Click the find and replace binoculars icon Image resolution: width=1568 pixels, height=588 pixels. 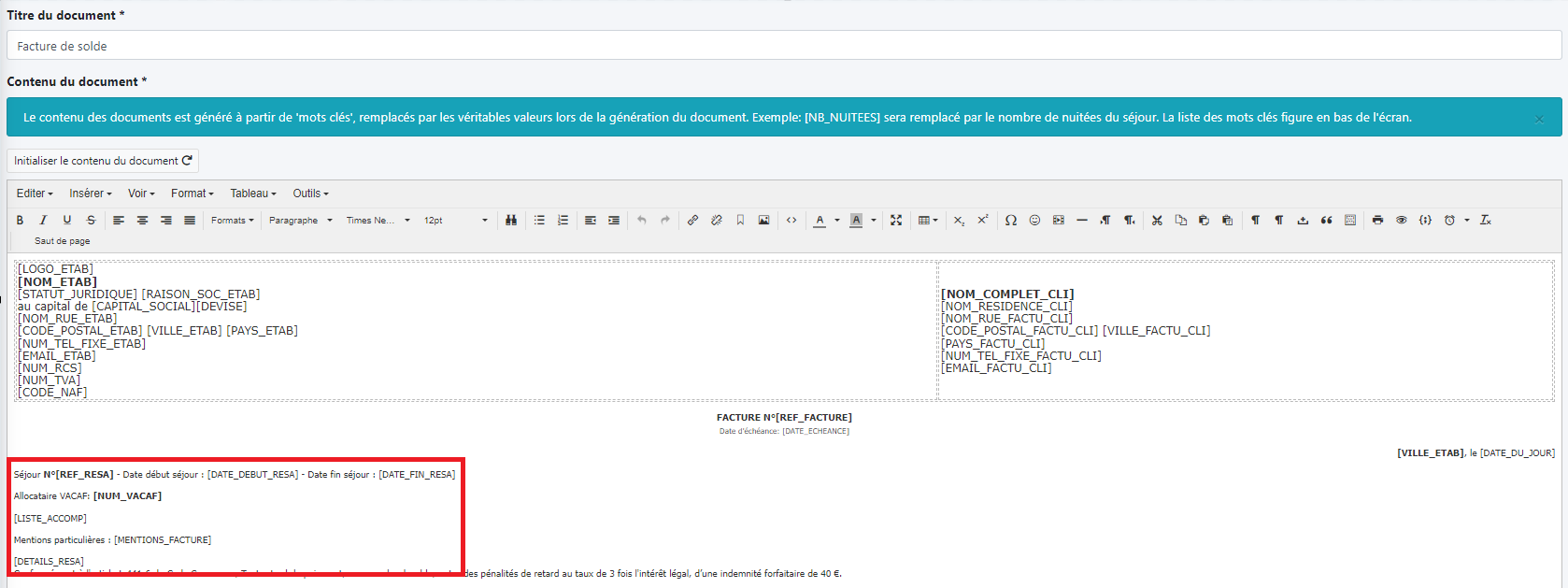[511, 221]
